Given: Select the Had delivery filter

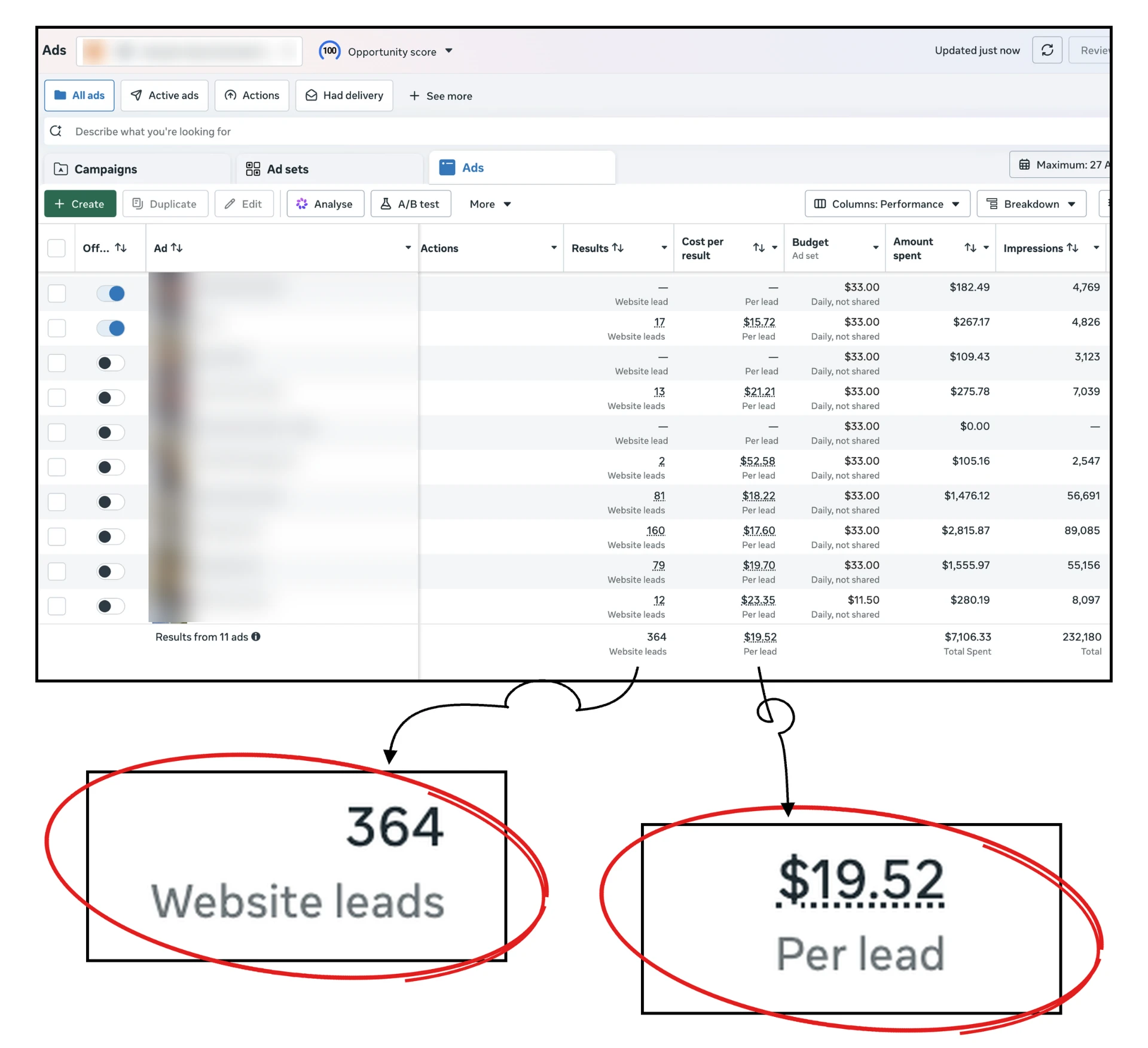Looking at the screenshot, I should [x=344, y=96].
